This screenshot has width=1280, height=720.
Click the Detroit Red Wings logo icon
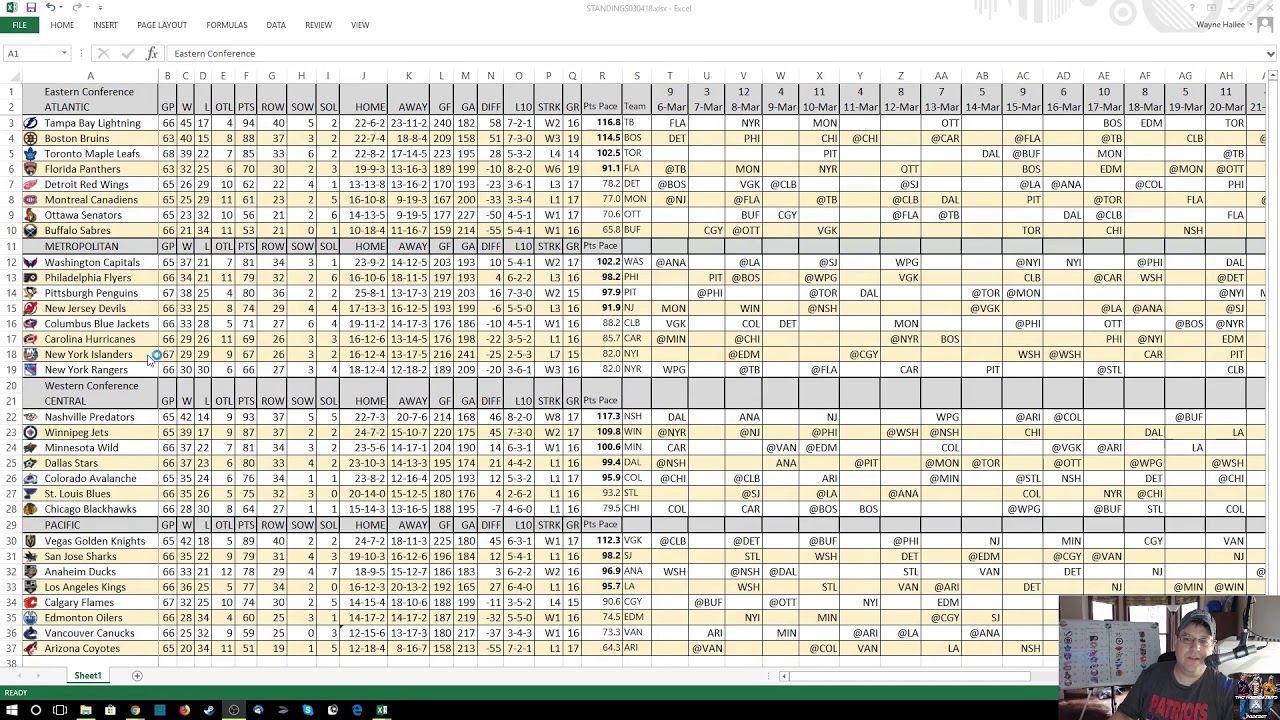coord(31,185)
